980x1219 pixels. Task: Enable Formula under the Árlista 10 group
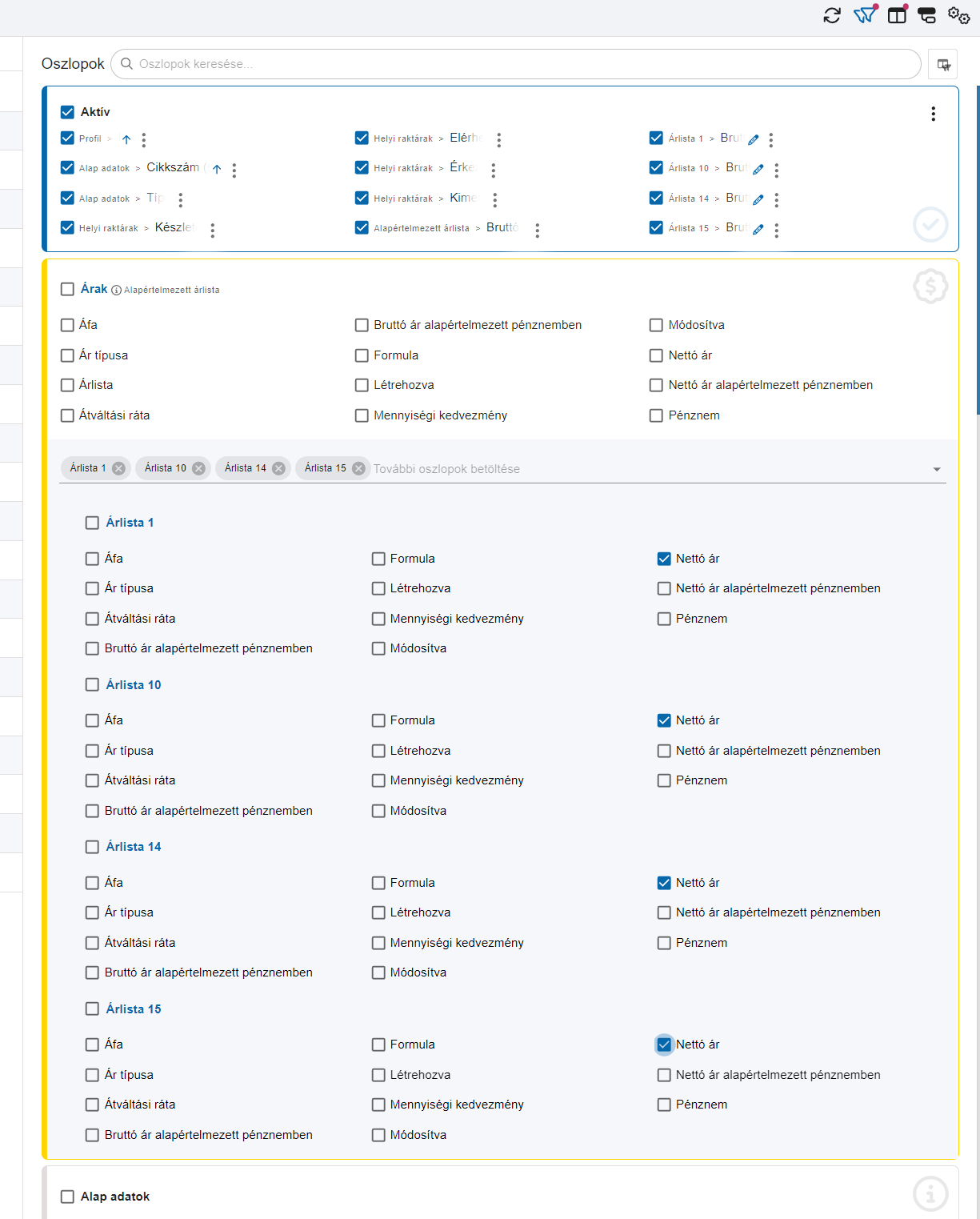(379, 720)
